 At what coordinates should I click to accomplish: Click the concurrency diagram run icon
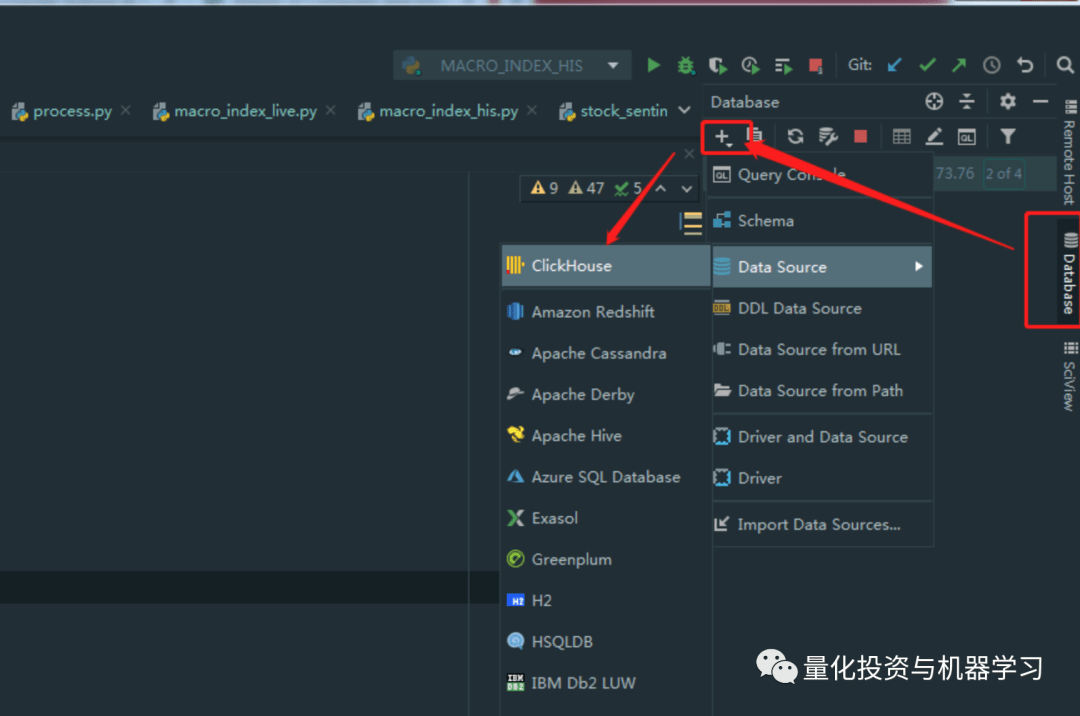pos(783,65)
